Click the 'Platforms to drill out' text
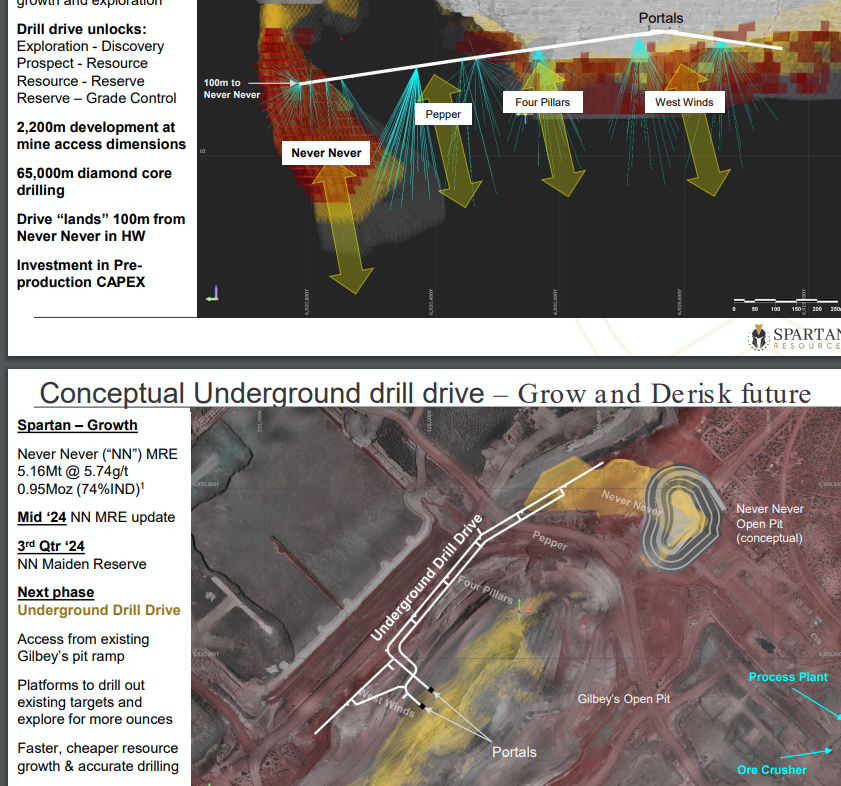Viewport: 841px width, 786px height. (x=81, y=685)
